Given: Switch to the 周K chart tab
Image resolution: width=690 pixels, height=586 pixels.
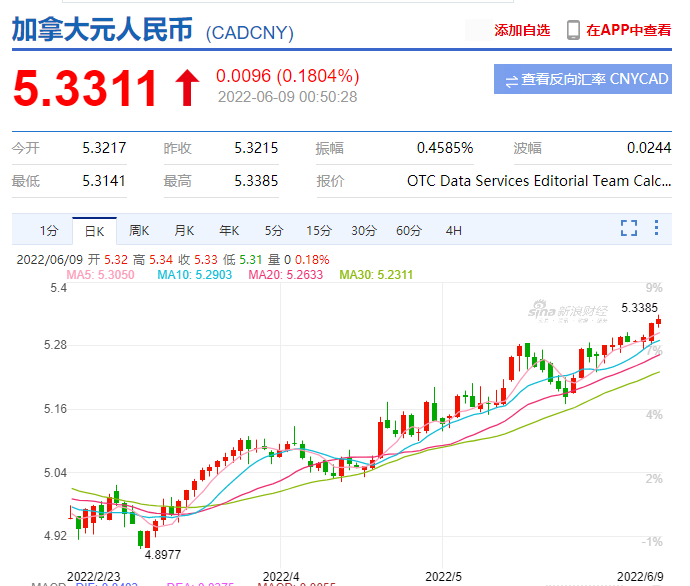Looking at the screenshot, I should (139, 231).
